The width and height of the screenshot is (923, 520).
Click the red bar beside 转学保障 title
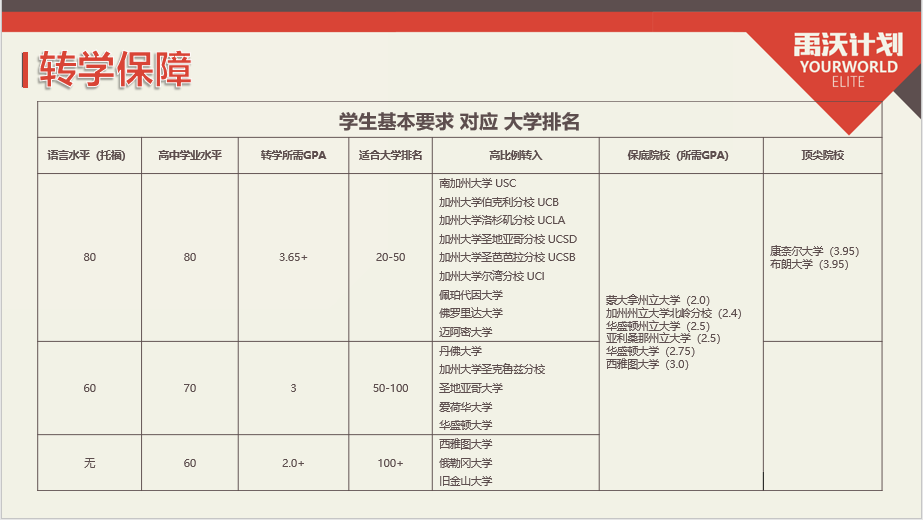24,70
